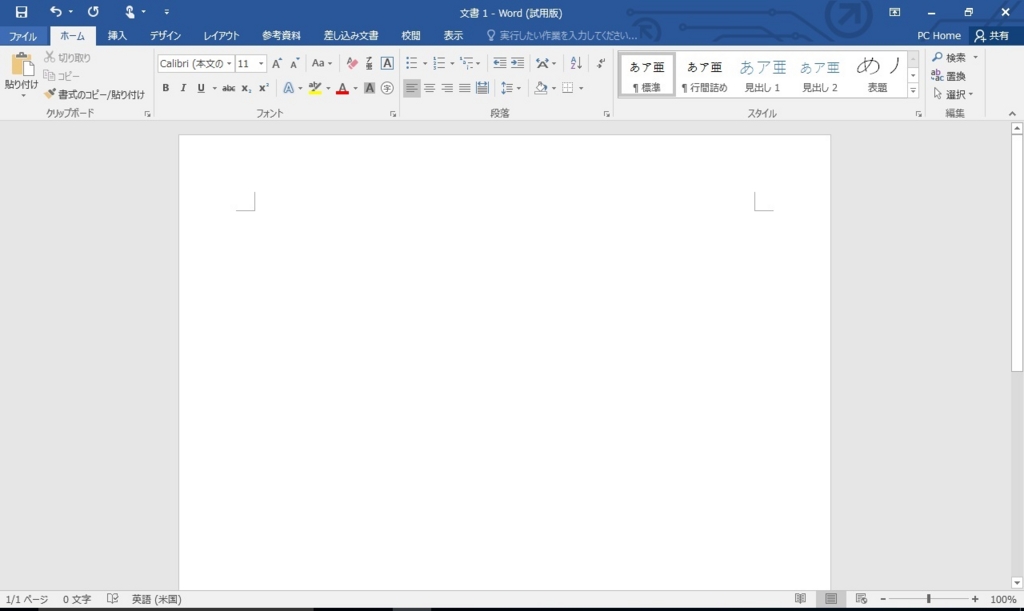This screenshot has width=1024, height=611.
Task: Clear all formatting with the eraser icon
Action: (352, 63)
